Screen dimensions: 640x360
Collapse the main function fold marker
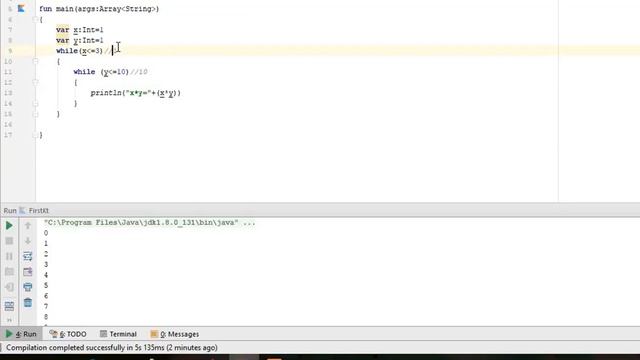pos(35,19)
